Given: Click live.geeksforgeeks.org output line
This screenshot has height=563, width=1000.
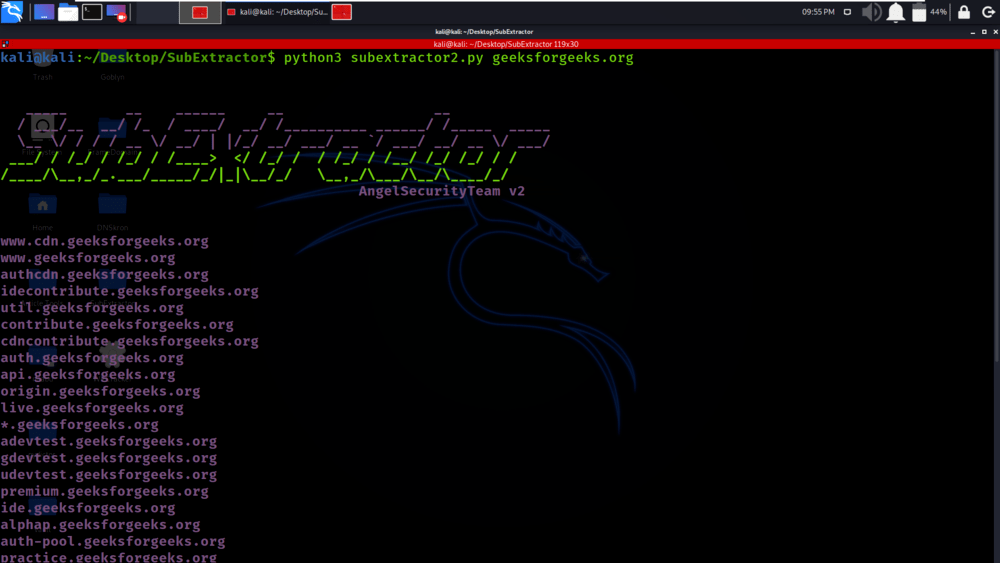Looking at the screenshot, I should pyautogui.click(x=92, y=408).
